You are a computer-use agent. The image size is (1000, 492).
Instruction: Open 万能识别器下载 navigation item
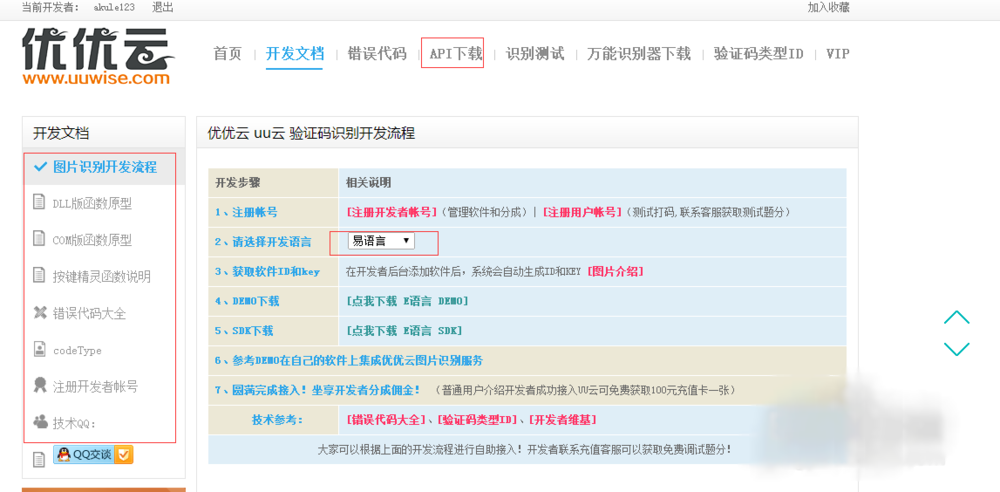pos(639,54)
